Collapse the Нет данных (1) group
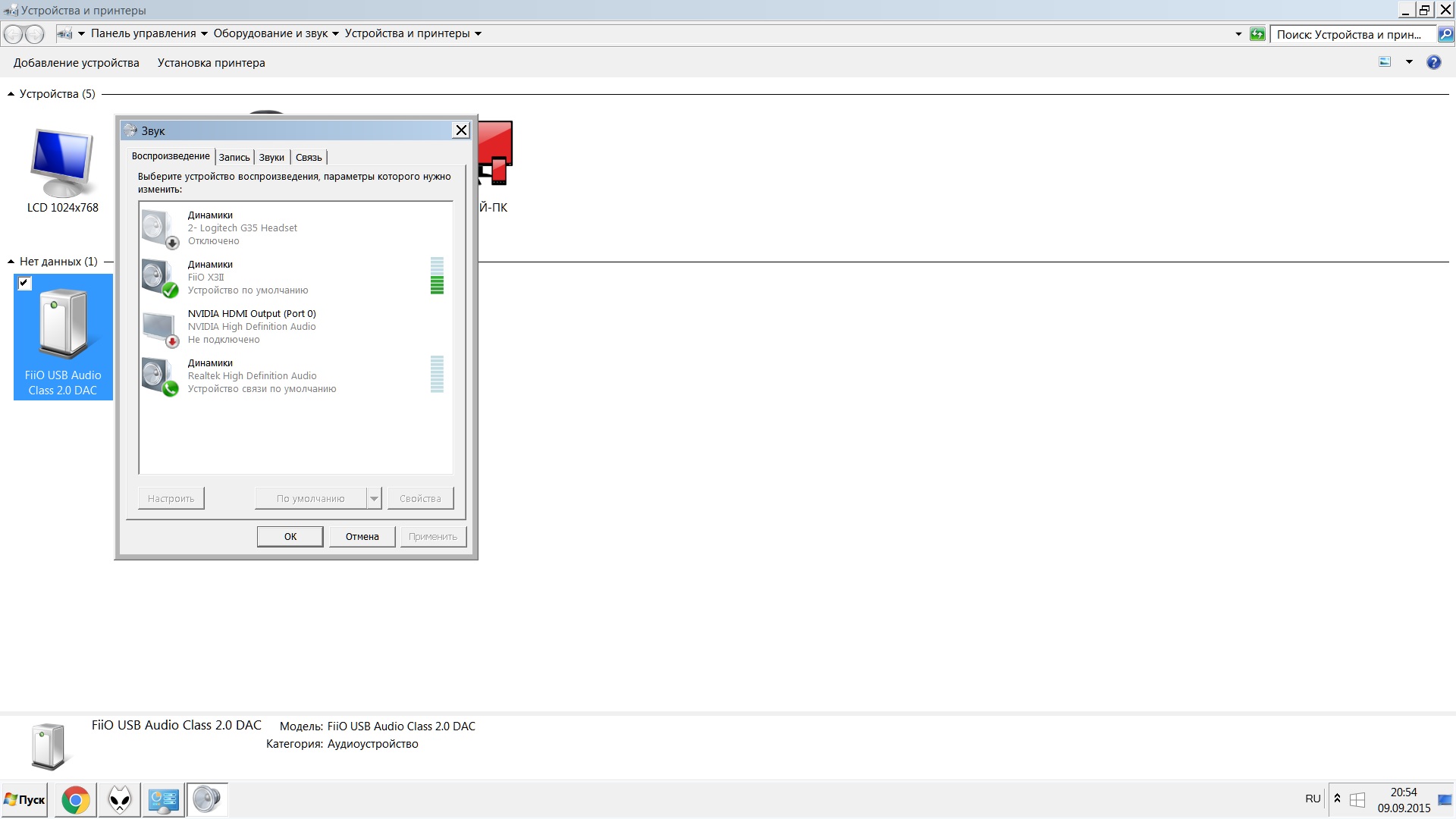Screen dimensions: 1456x819 click(11, 262)
